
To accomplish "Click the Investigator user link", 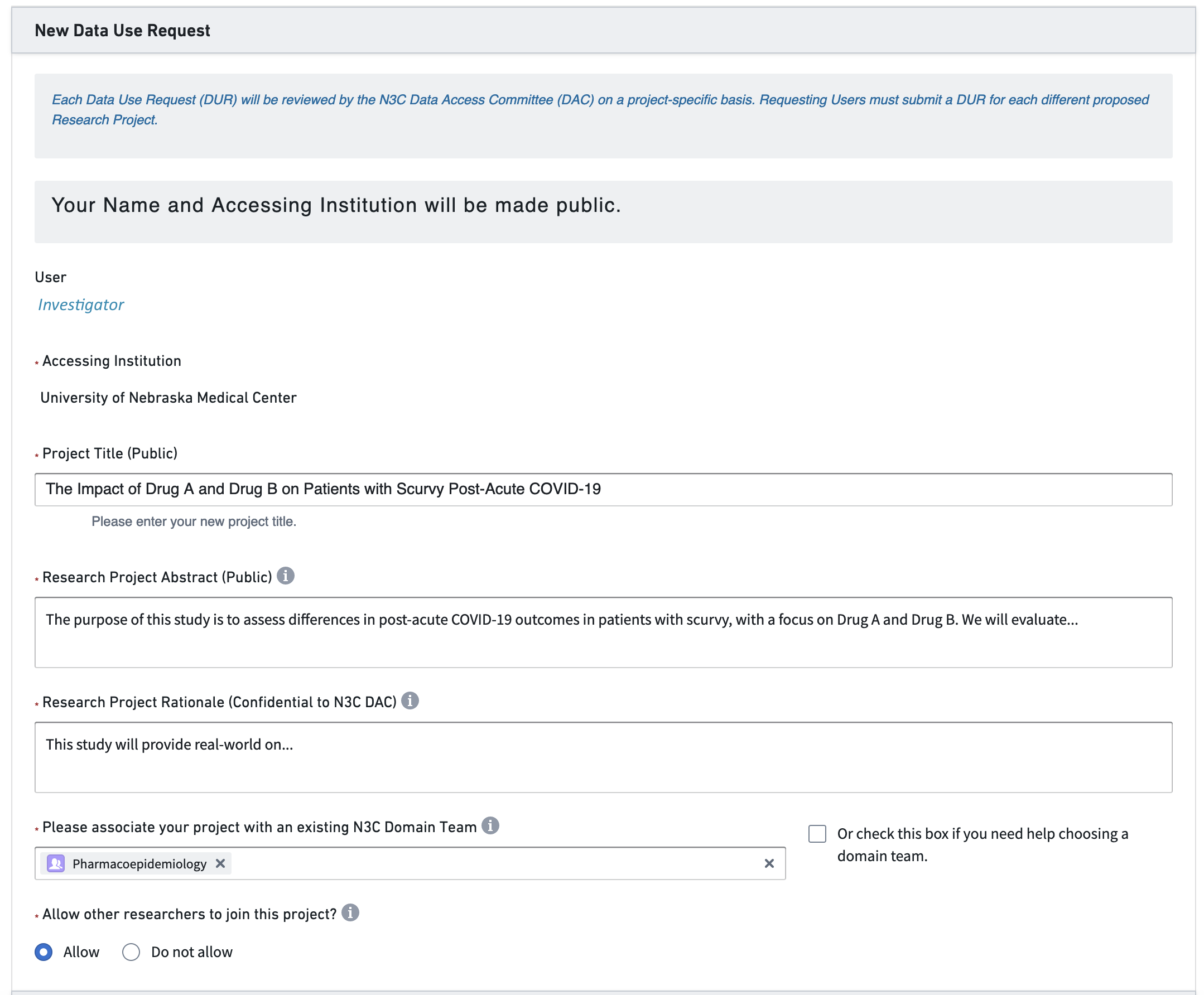I will 81,305.
